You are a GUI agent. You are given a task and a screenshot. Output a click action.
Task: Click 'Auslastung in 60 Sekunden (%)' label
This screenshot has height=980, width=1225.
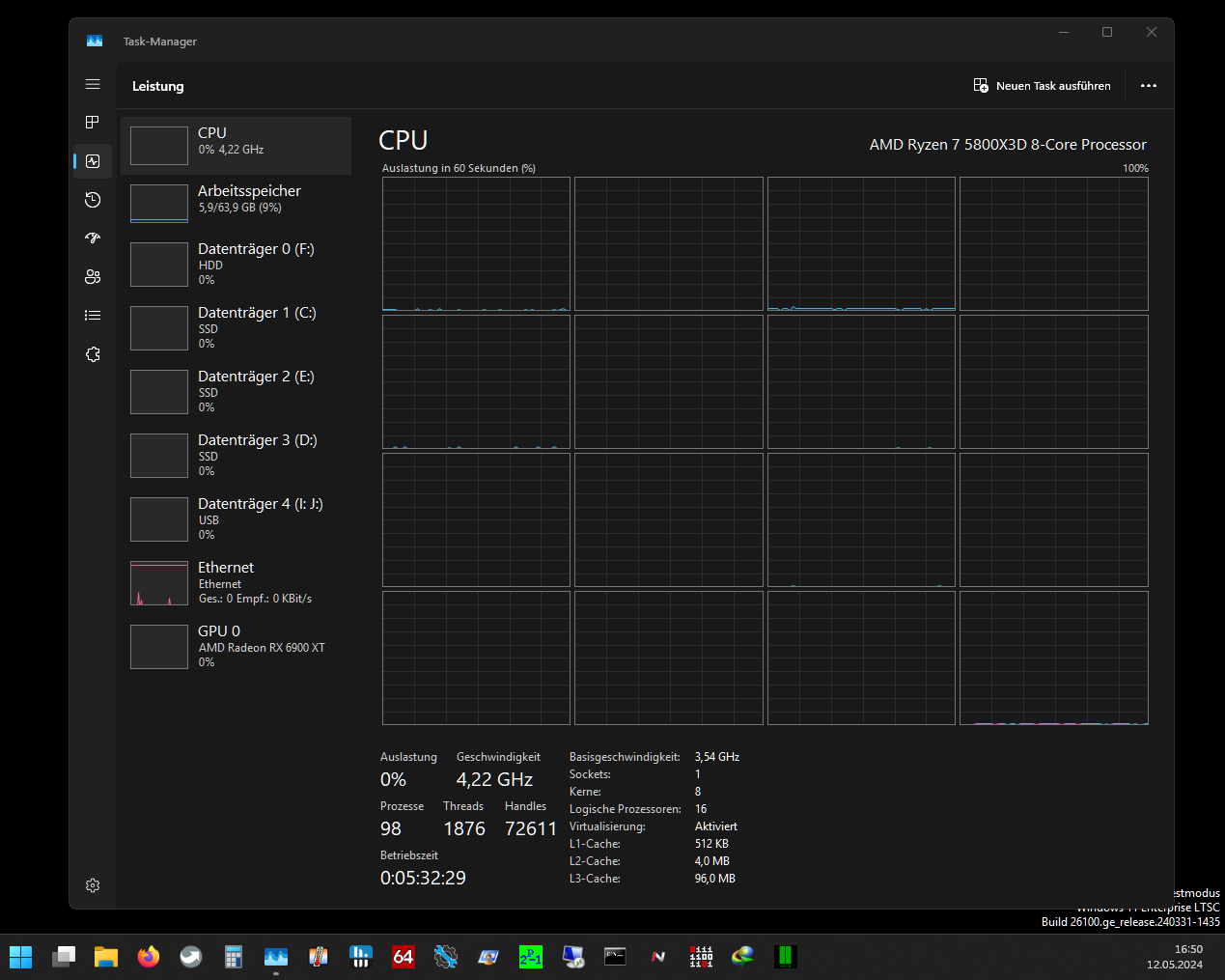[459, 168]
